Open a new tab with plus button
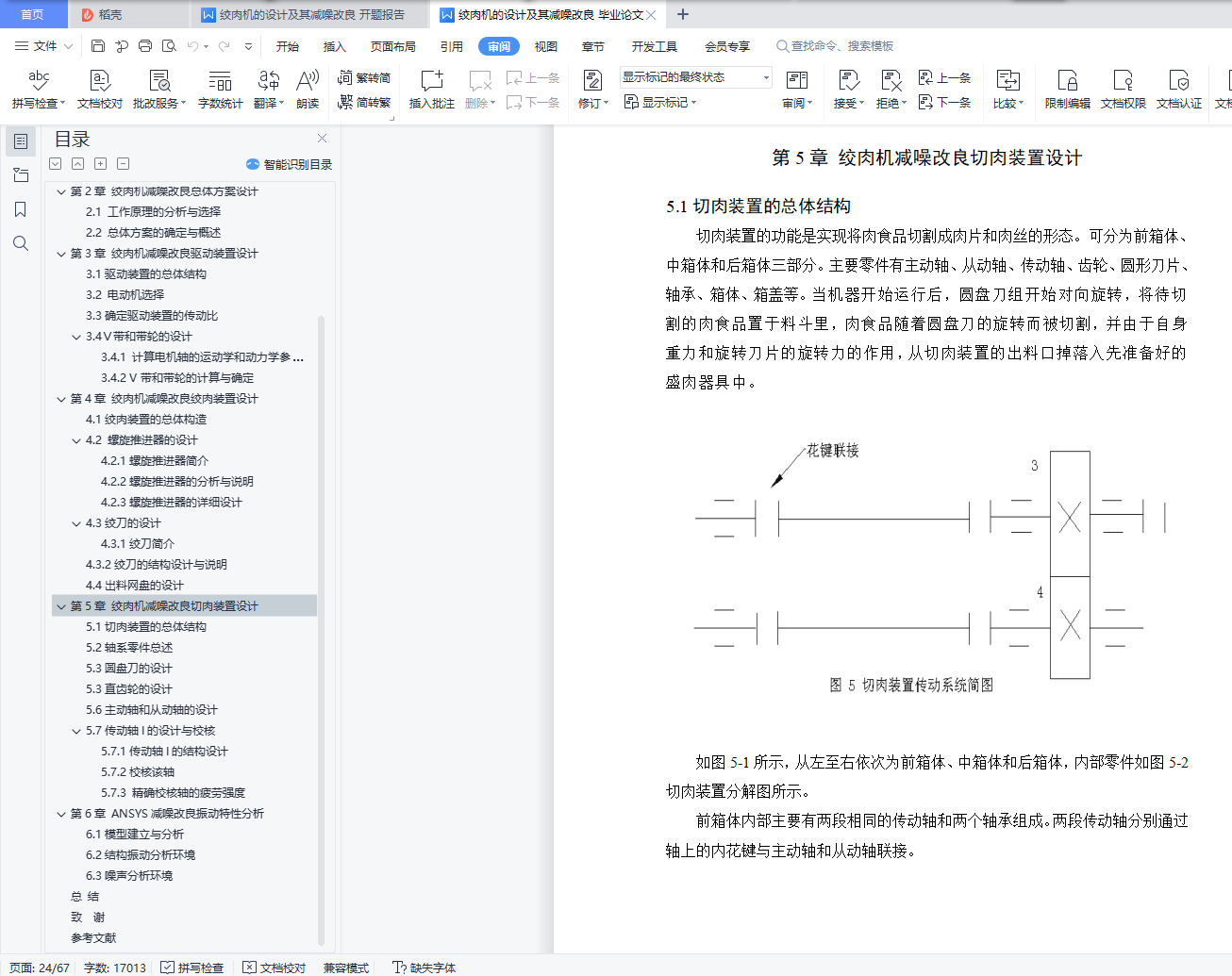1232x976 pixels. (x=683, y=14)
